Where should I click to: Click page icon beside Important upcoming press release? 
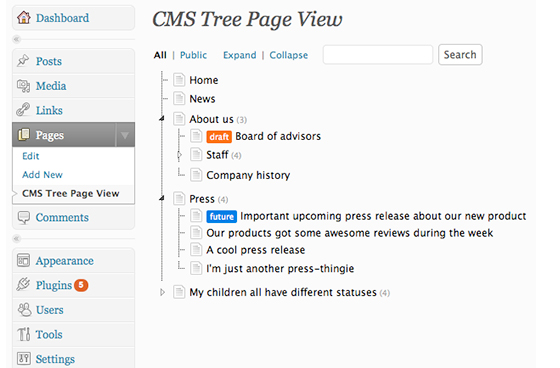(196, 215)
